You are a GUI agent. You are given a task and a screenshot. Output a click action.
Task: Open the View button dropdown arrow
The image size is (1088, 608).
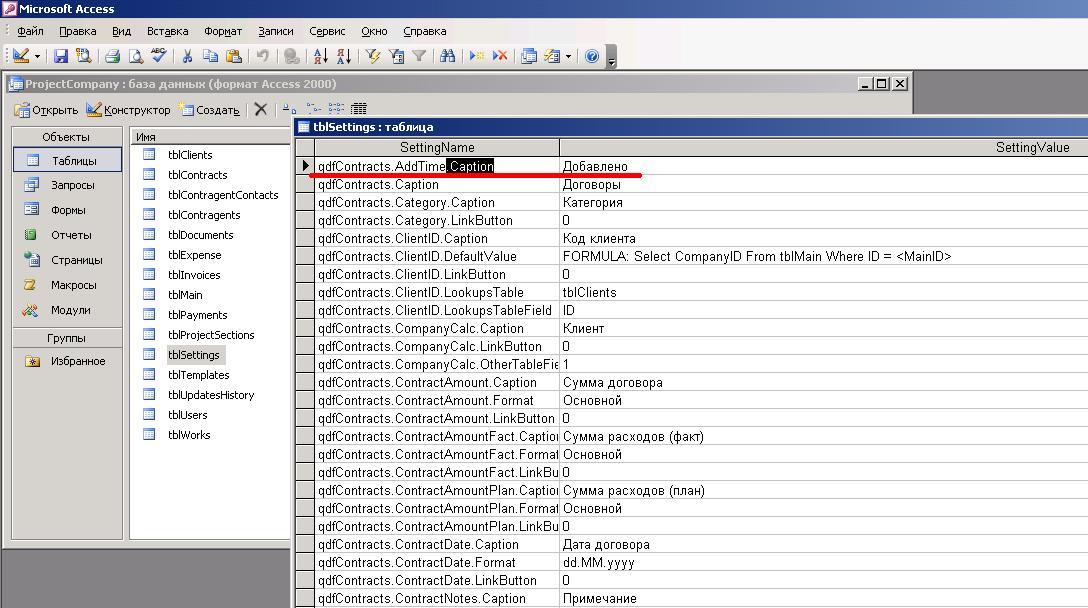[x=37, y=57]
